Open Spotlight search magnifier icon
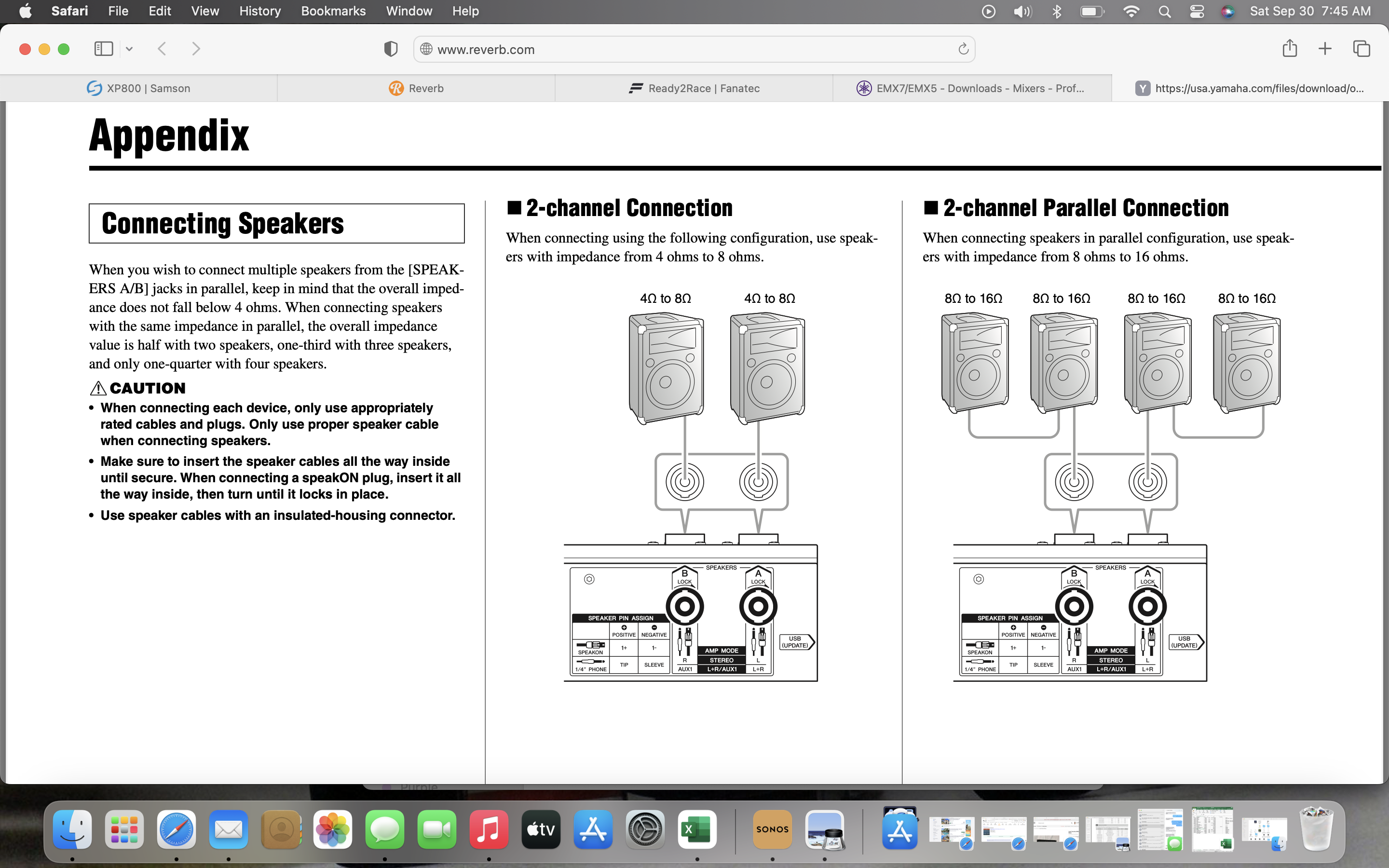Screen dimensions: 1389x868 (x=1164, y=11)
